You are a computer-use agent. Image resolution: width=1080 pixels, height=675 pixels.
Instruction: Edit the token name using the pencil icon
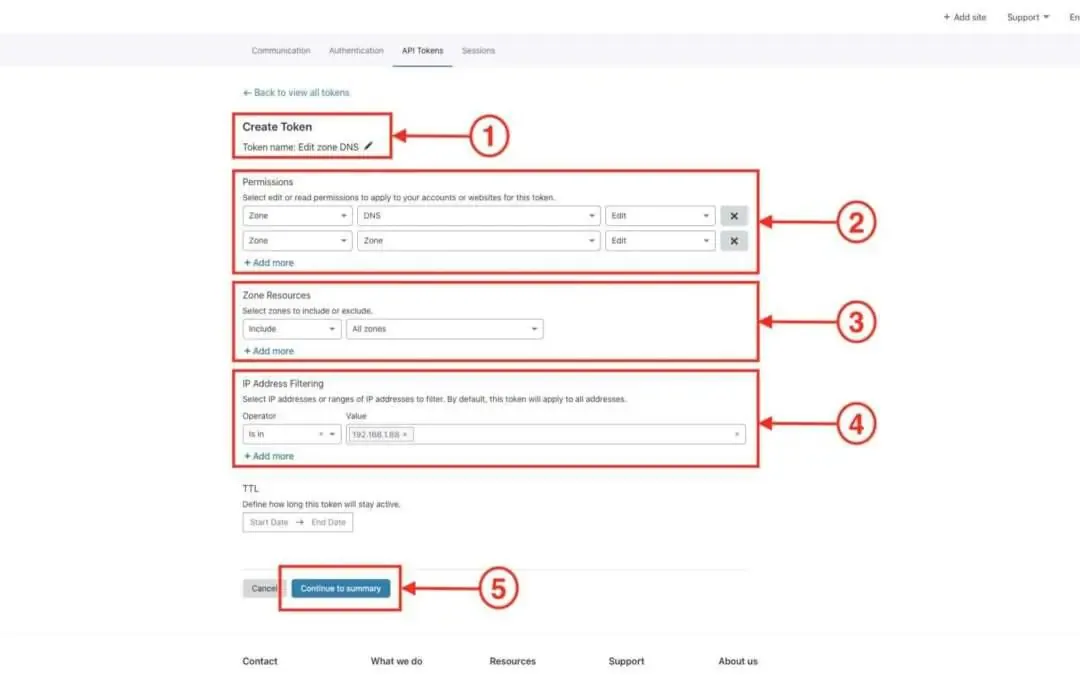368,144
